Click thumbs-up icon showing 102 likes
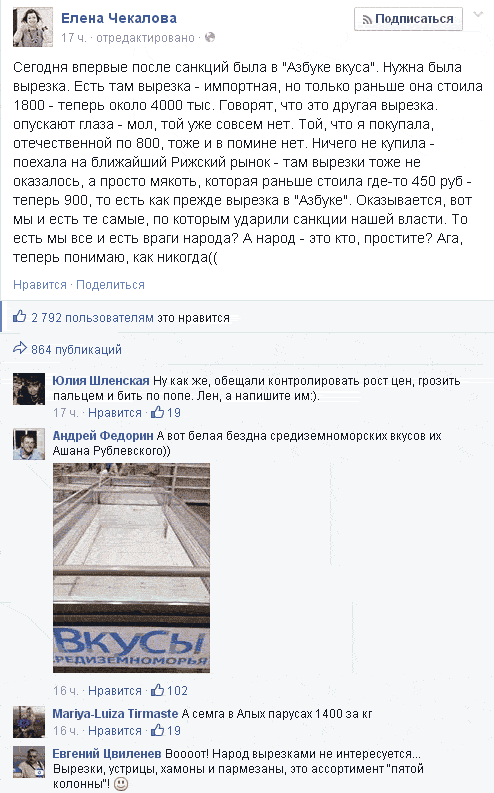The image size is (494, 793). pos(157,690)
